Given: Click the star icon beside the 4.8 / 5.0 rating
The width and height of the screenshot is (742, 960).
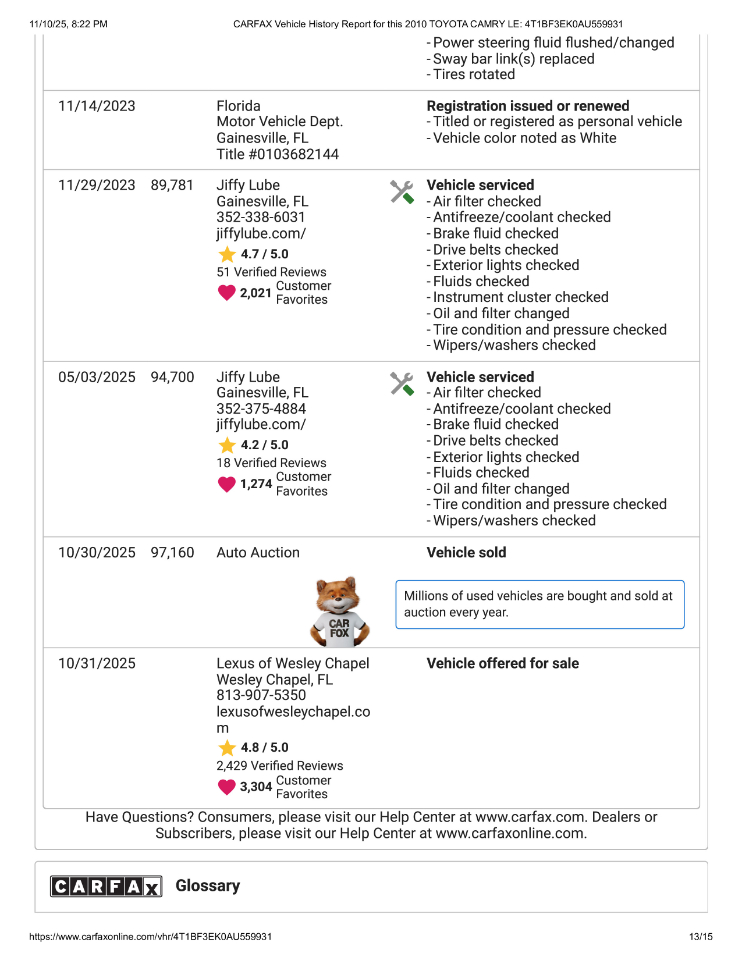Looking at the screenshot, I should point(227,748).
